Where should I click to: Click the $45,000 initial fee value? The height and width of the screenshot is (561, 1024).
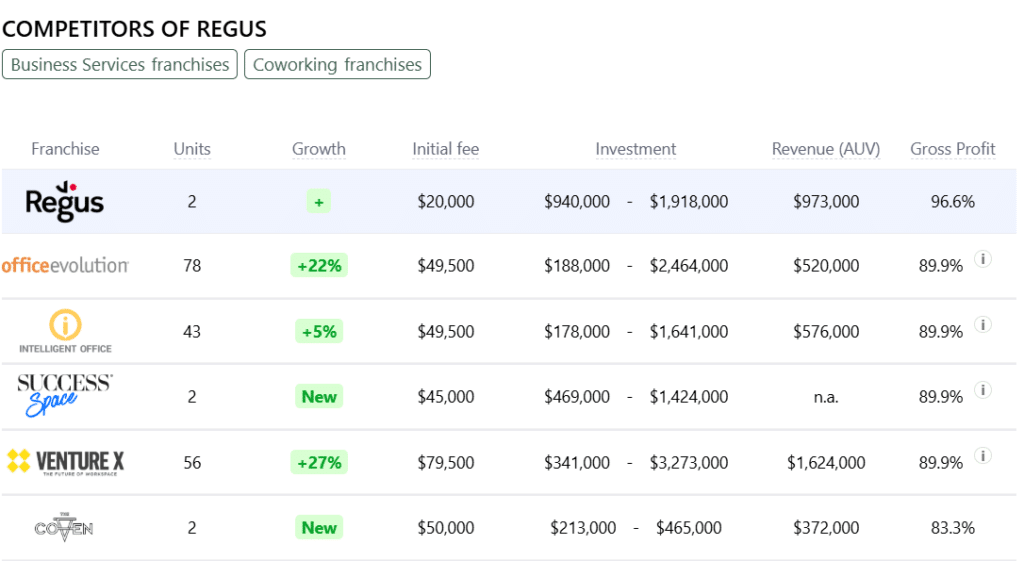(x=446, y=396)
